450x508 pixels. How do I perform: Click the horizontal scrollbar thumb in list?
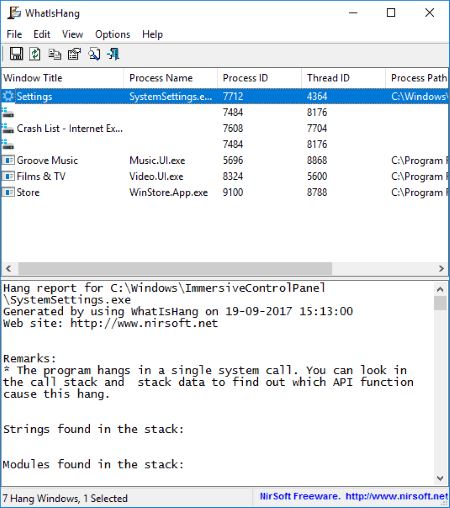[175, 268]
